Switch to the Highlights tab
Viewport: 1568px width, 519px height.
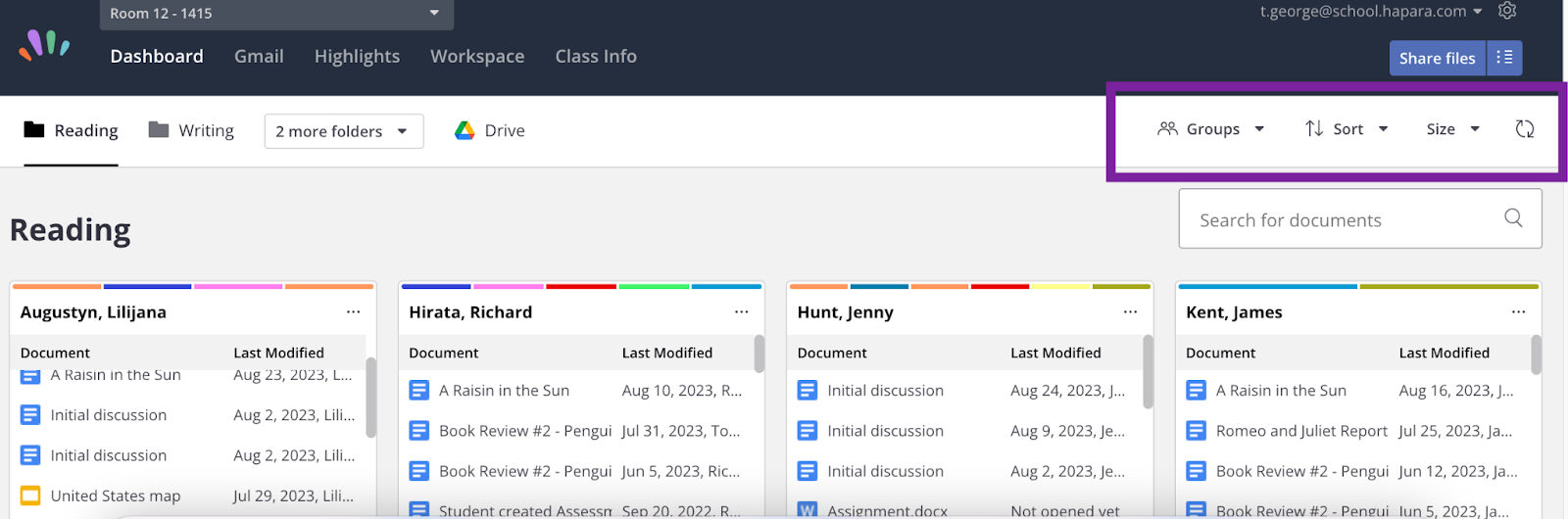click(x=357, y=57)
